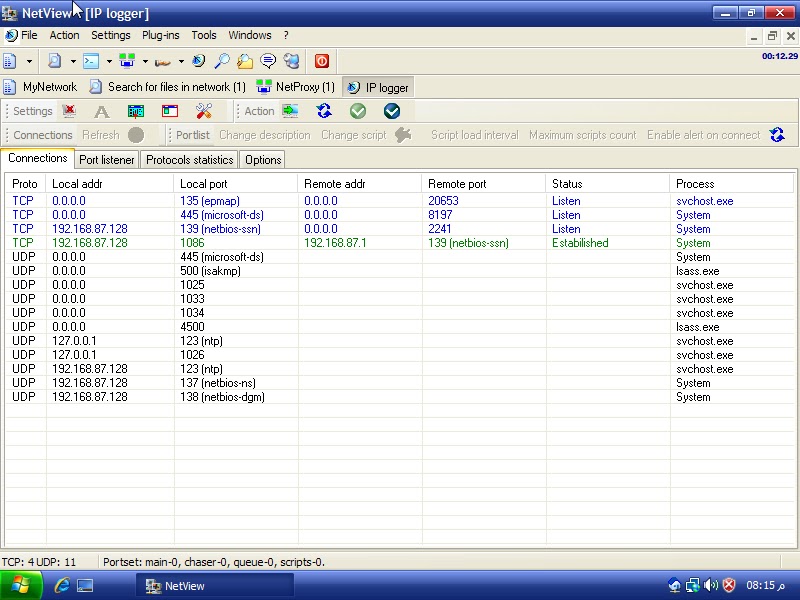Open the Plug-ins menu
The image size is (800, 600).
click(x=161, y=35)
